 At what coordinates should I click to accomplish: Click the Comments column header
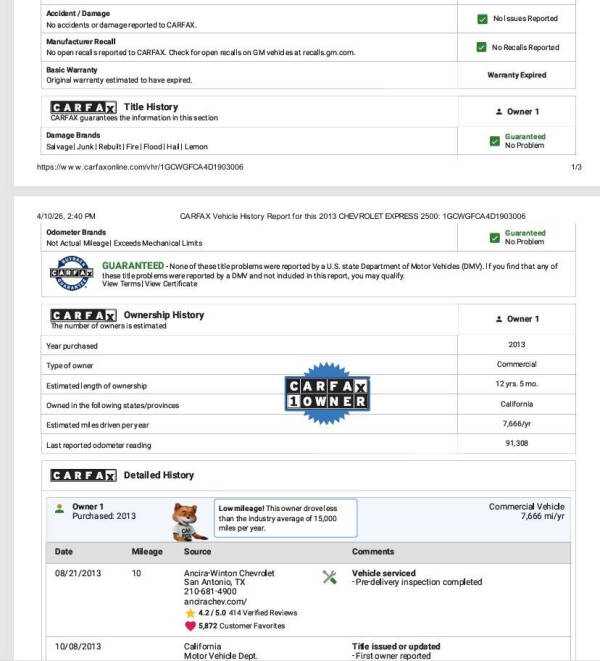[373, 551]
